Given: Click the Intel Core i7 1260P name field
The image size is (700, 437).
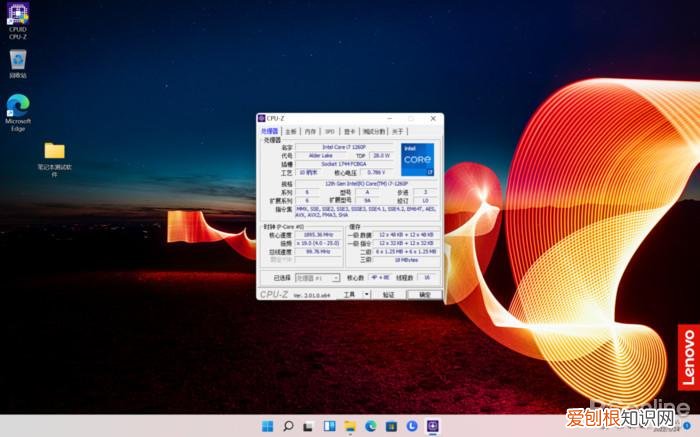Looking at the screenshot, I should tap(344, 147).
